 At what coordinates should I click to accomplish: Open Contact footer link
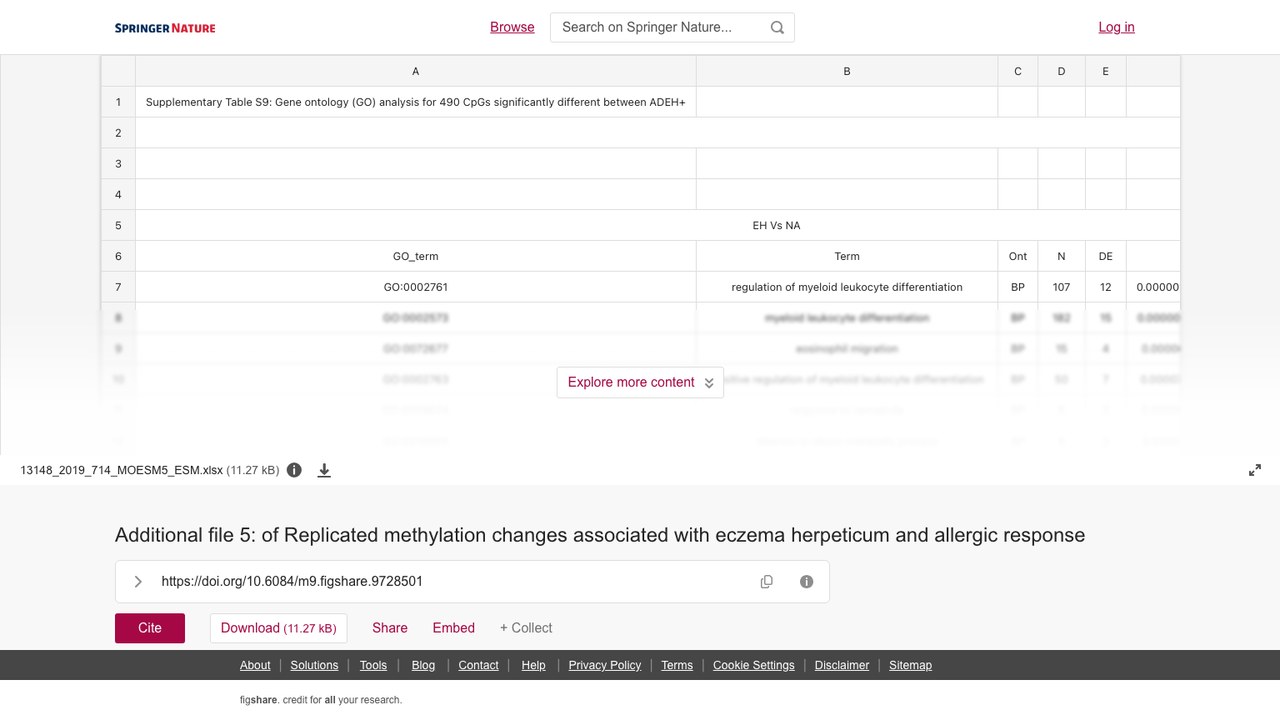pos(478,665)
